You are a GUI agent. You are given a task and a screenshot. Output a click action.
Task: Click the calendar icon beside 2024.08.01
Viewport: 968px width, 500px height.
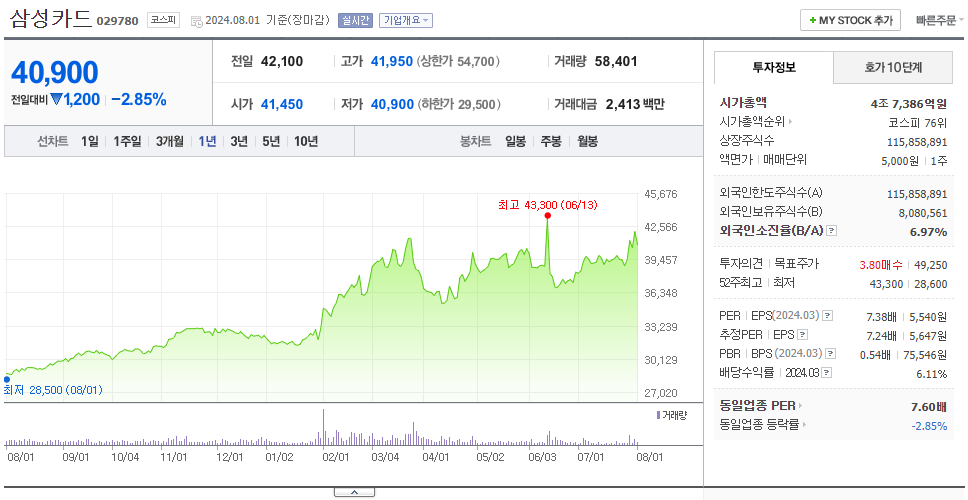(x=196, y=21)
